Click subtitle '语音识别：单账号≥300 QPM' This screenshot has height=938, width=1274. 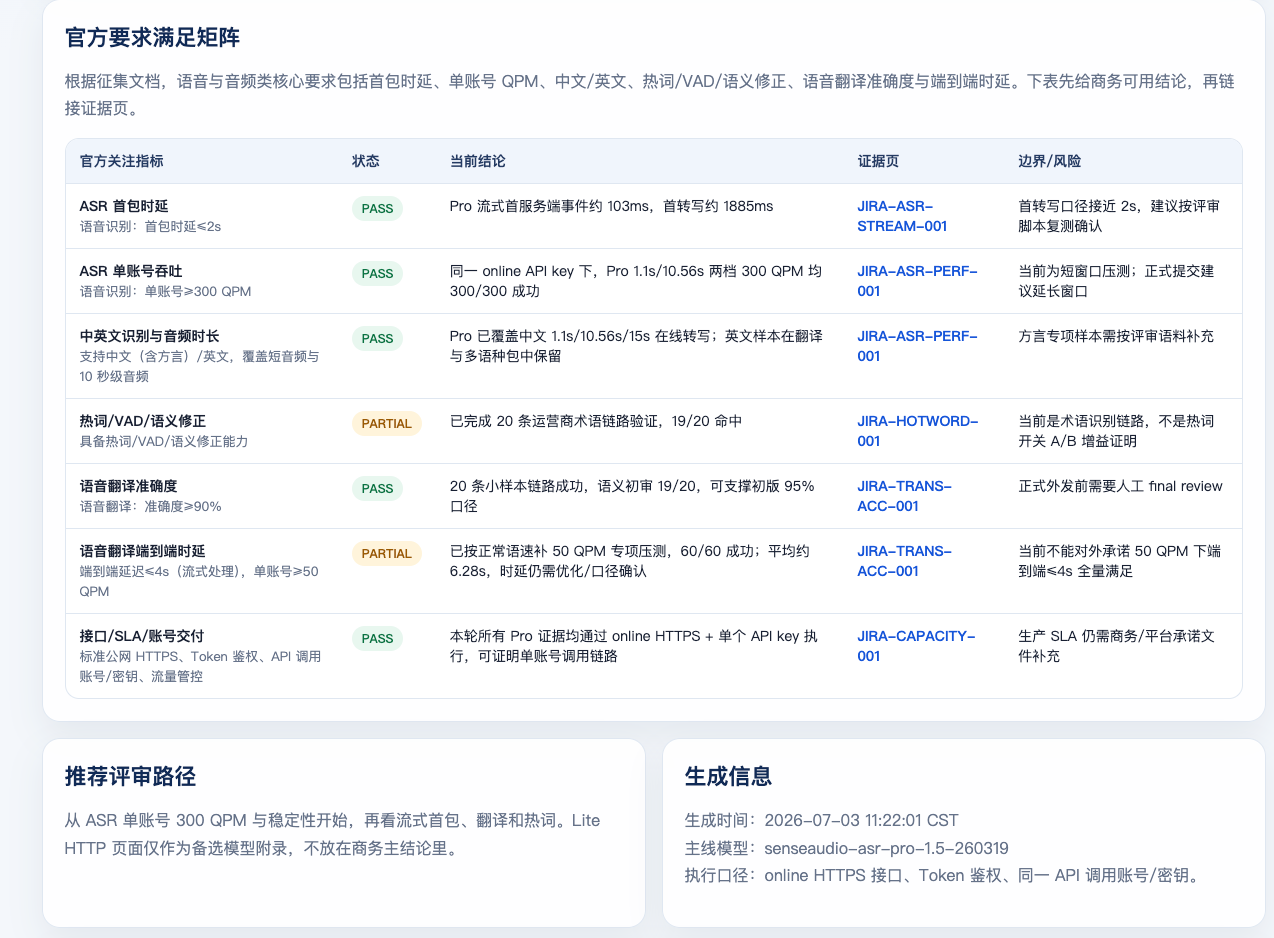tap(165, 292)
